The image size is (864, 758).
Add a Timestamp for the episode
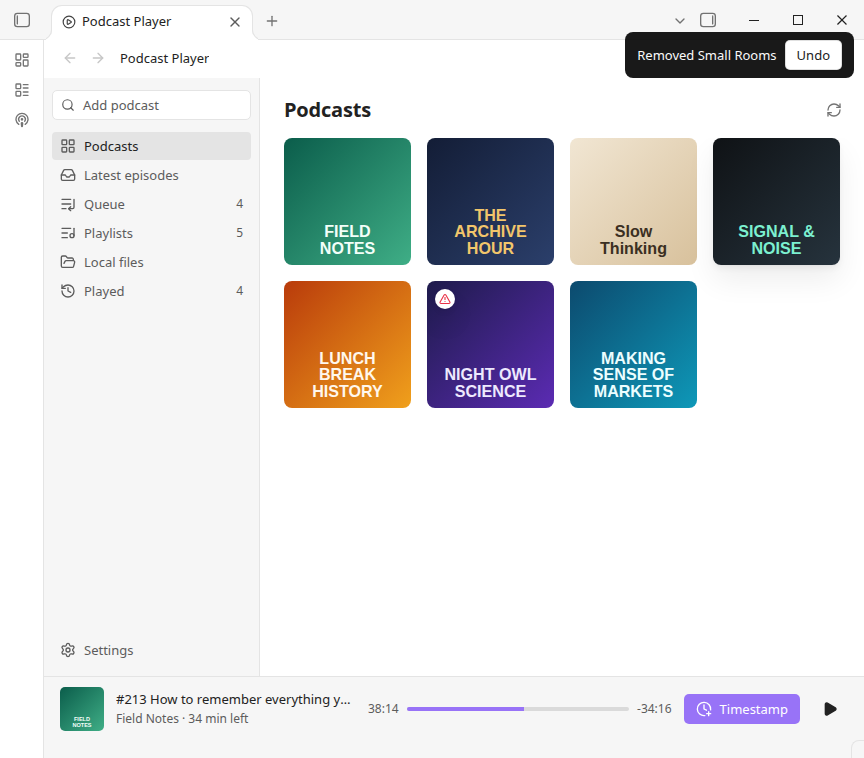pyautogui.click(x=742, y=709)
